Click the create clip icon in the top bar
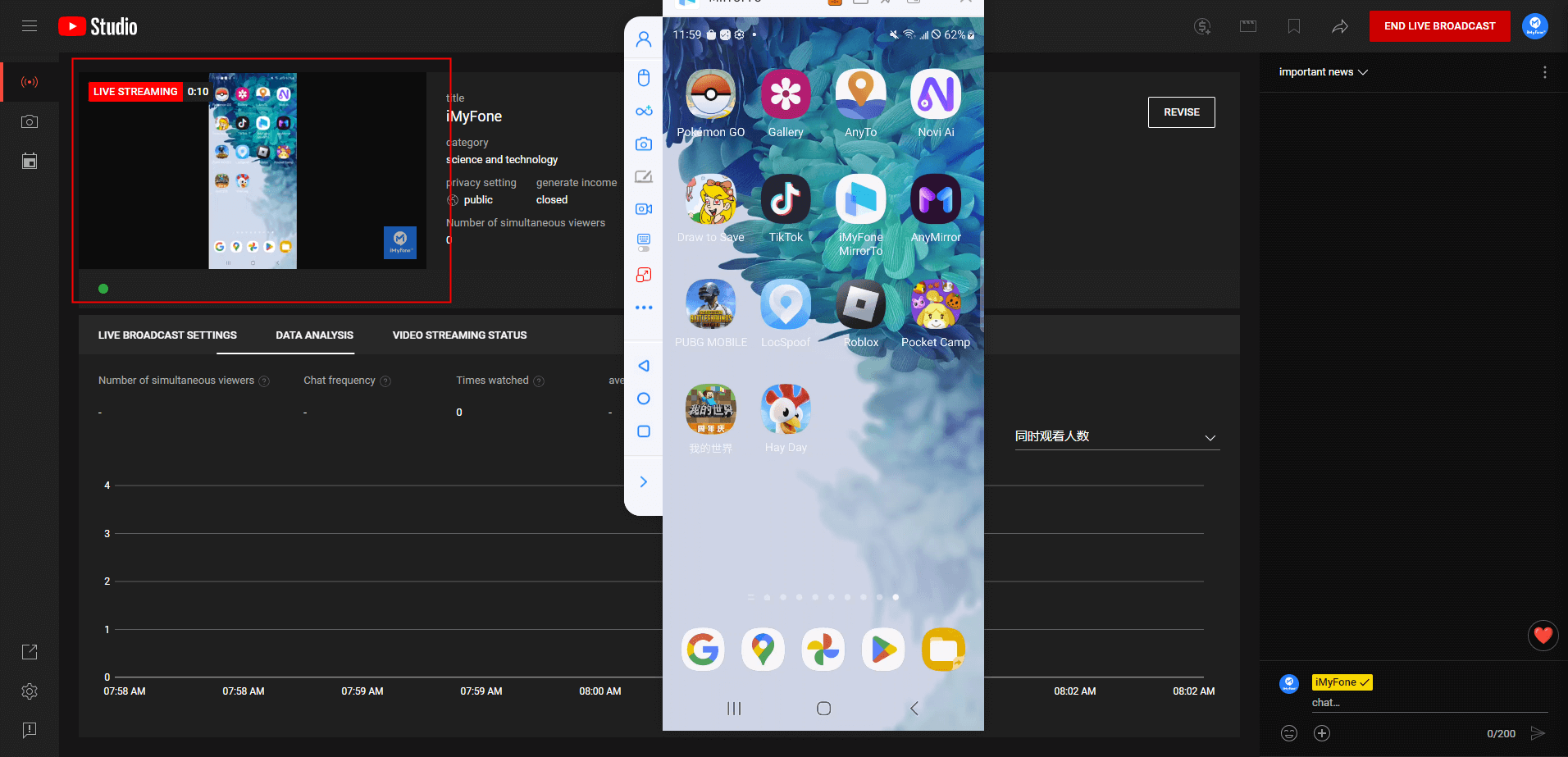 coord(1248,26)
